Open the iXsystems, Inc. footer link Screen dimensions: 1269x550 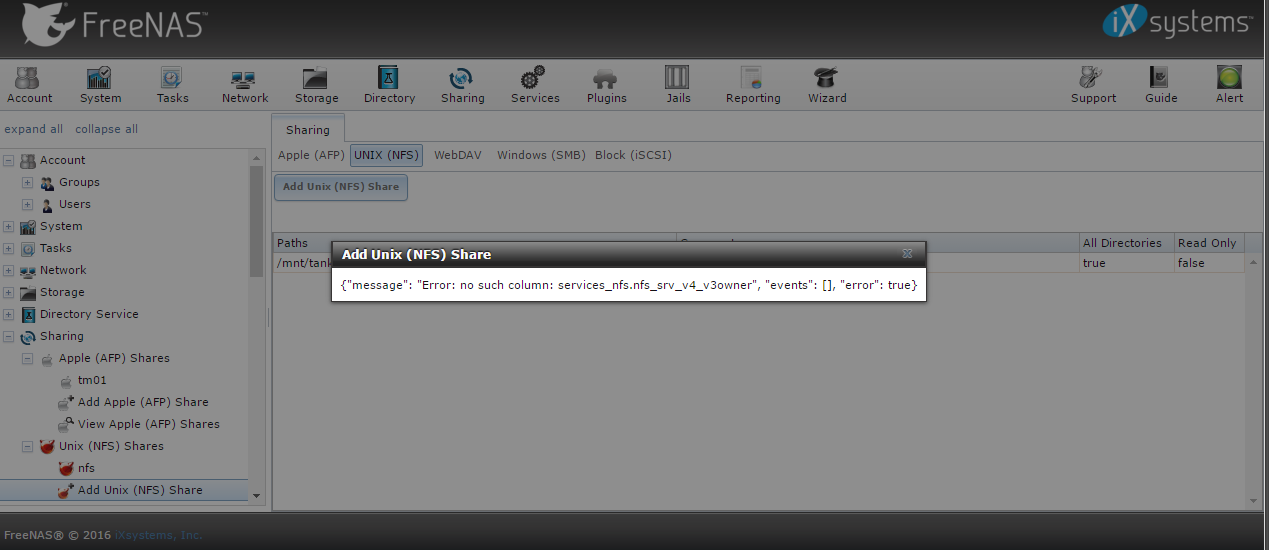[x=158, y=535]
